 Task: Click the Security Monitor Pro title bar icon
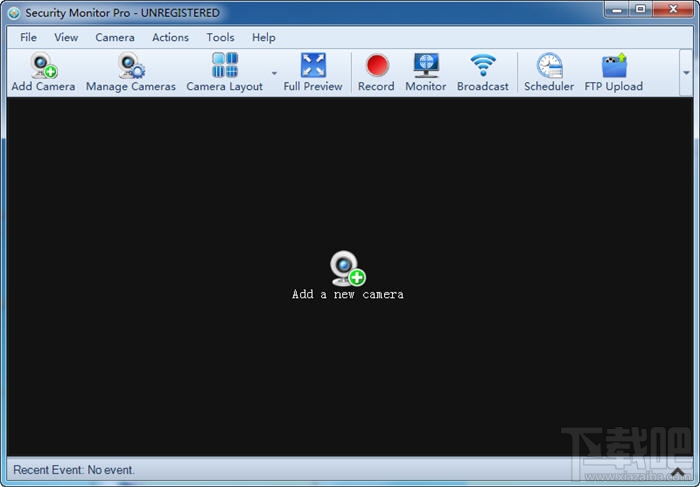pyautogui.click(x=14, y=13)
